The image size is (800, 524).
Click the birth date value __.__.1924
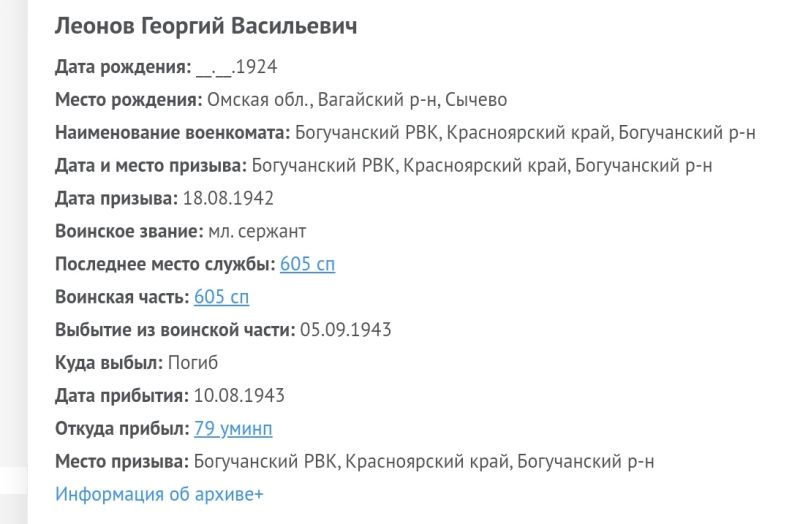tap(237, 67)
